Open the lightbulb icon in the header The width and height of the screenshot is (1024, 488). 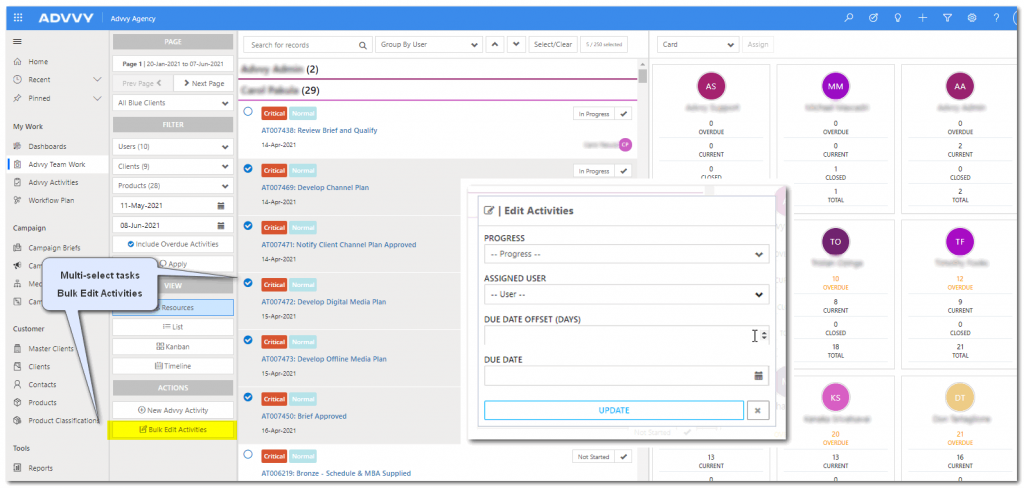[898, 18]
